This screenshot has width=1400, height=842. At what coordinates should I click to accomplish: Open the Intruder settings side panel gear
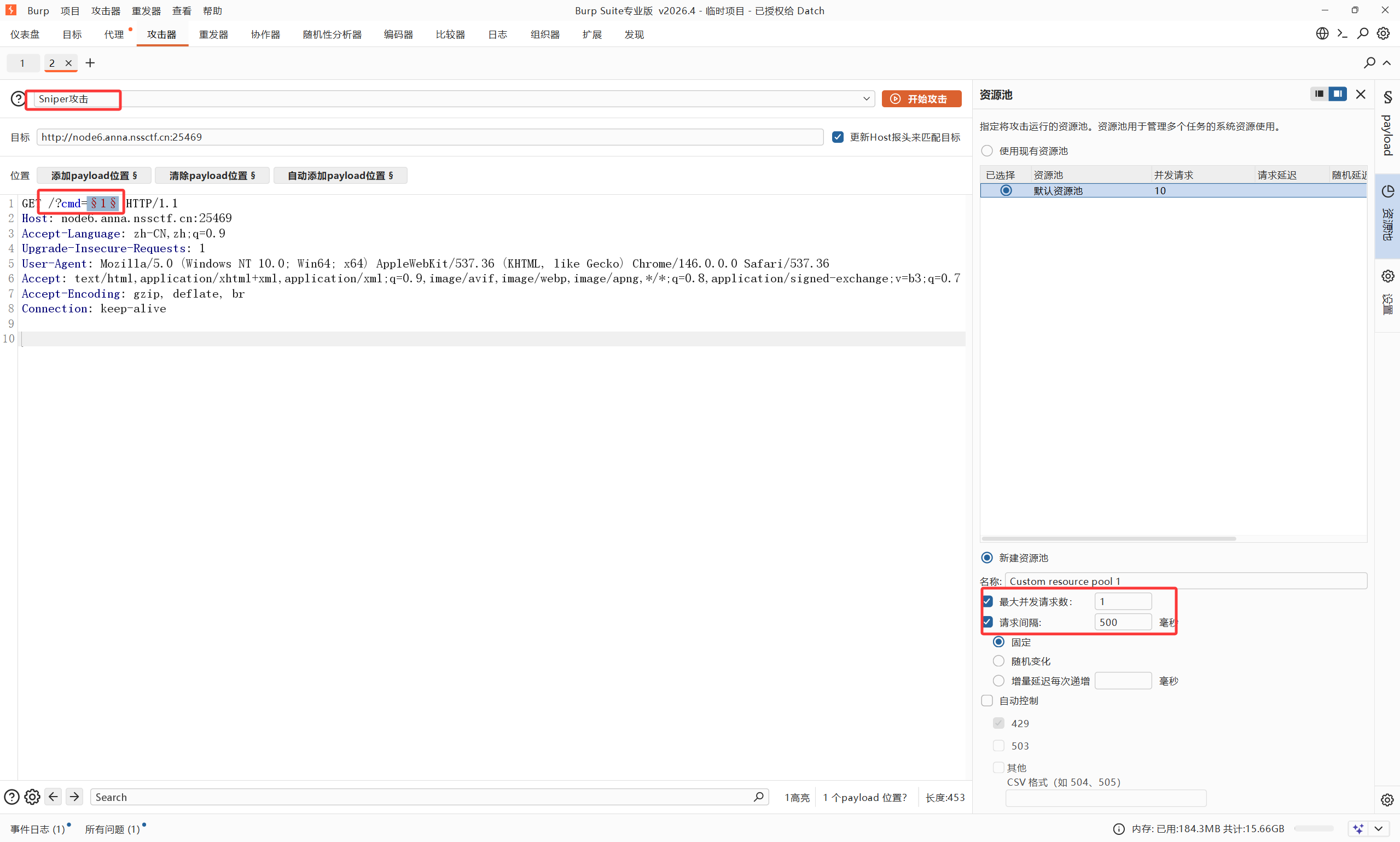(1387, 276)
